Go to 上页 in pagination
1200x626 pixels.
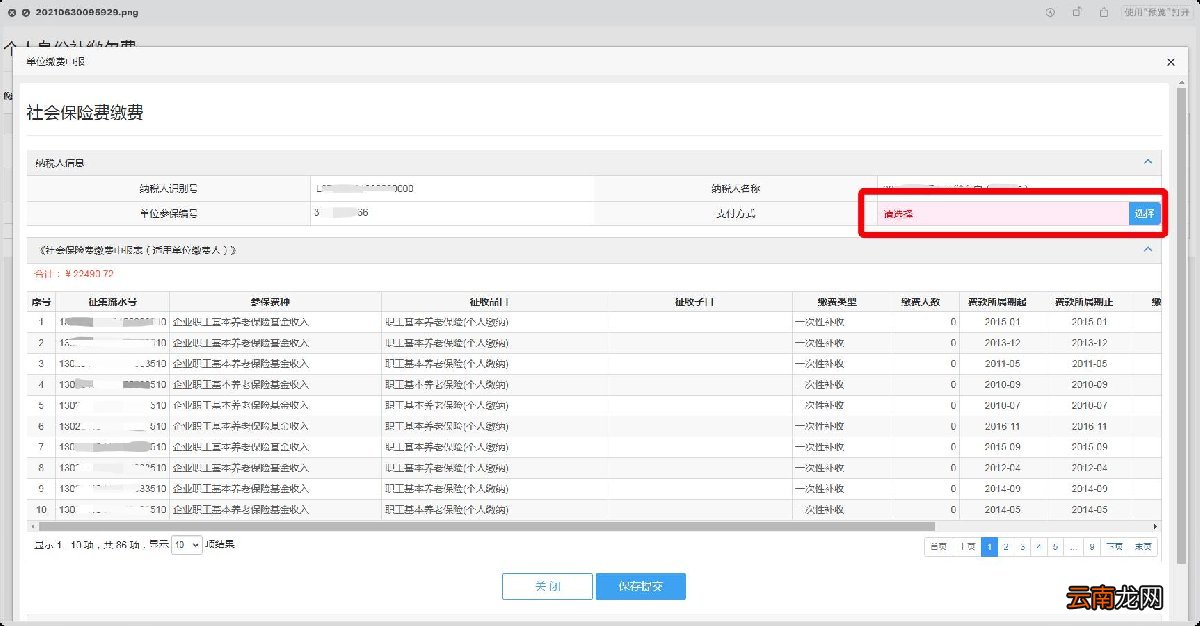click(967, 547)
